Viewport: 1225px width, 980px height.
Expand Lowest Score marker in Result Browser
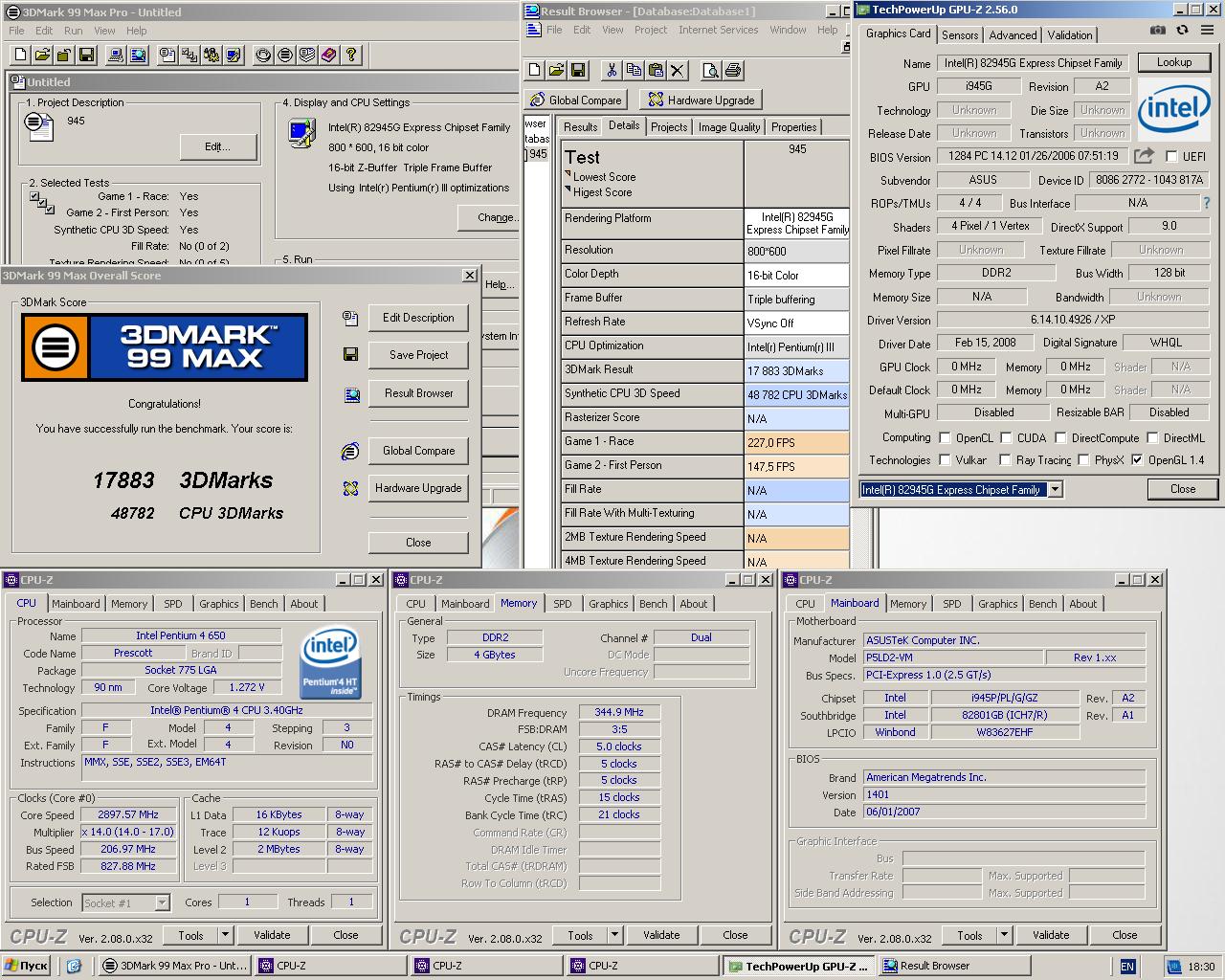point(568,174)
